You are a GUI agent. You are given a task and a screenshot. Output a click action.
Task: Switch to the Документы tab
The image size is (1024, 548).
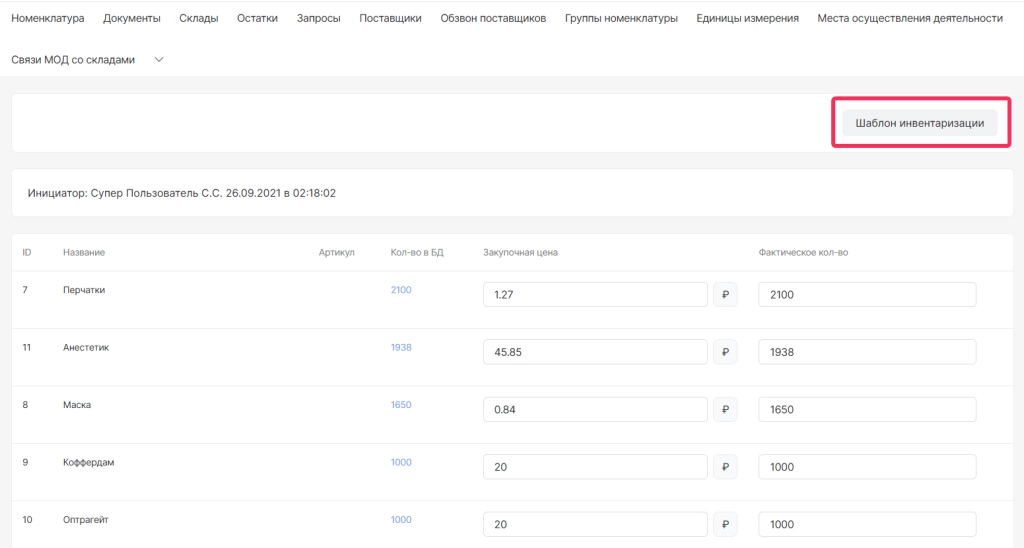click(132, 18)
